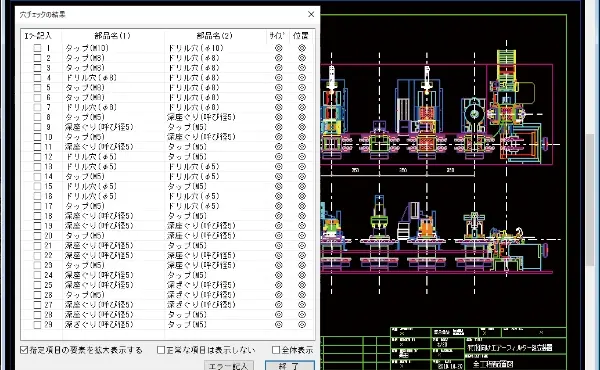The width and height of the screenshot is (600, 370).
Task: Click the size ◎ mark in row 15
Action: click(279, 186)
